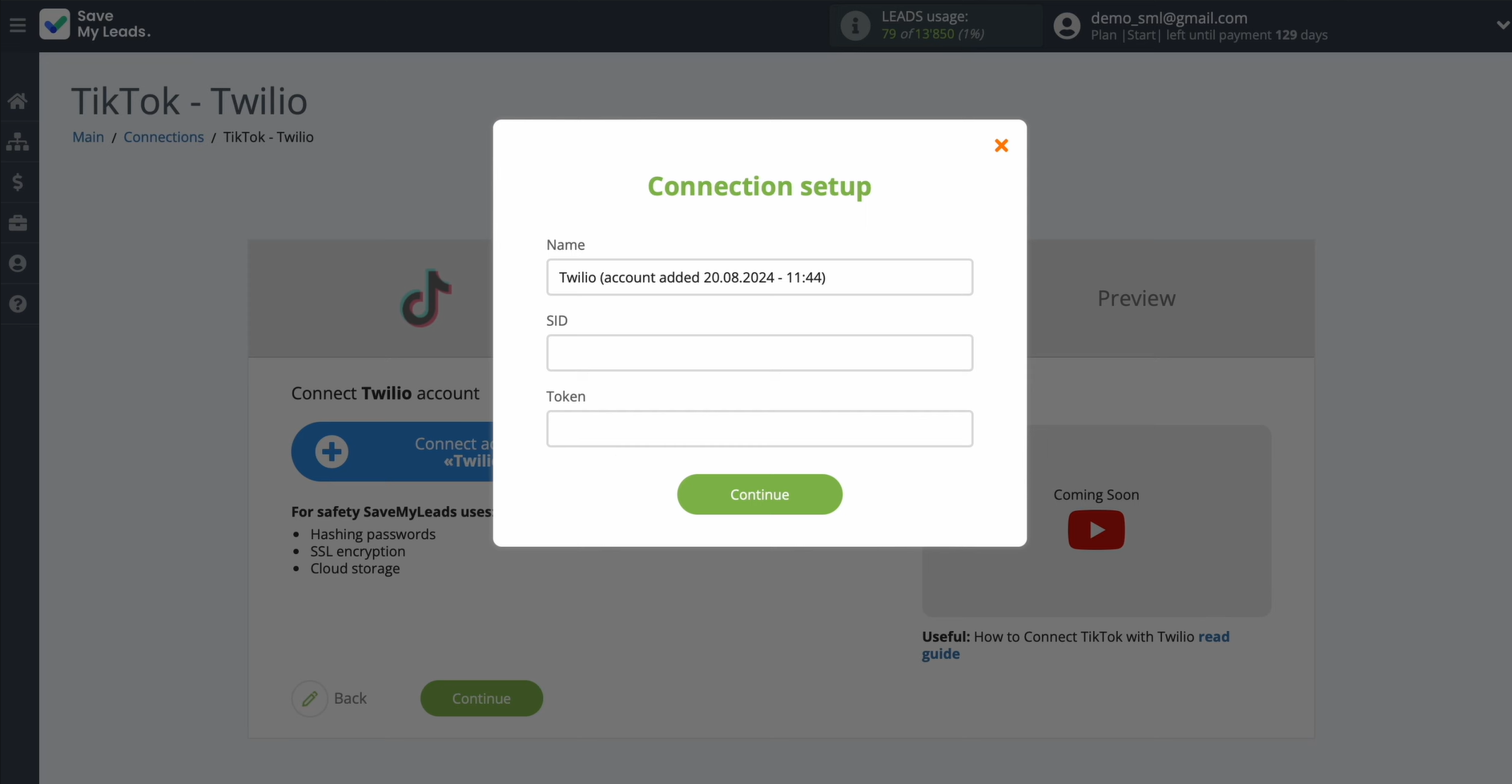
Task: Click the SaveMyLeads checkmark logo
Action: [x=54, y=24]
